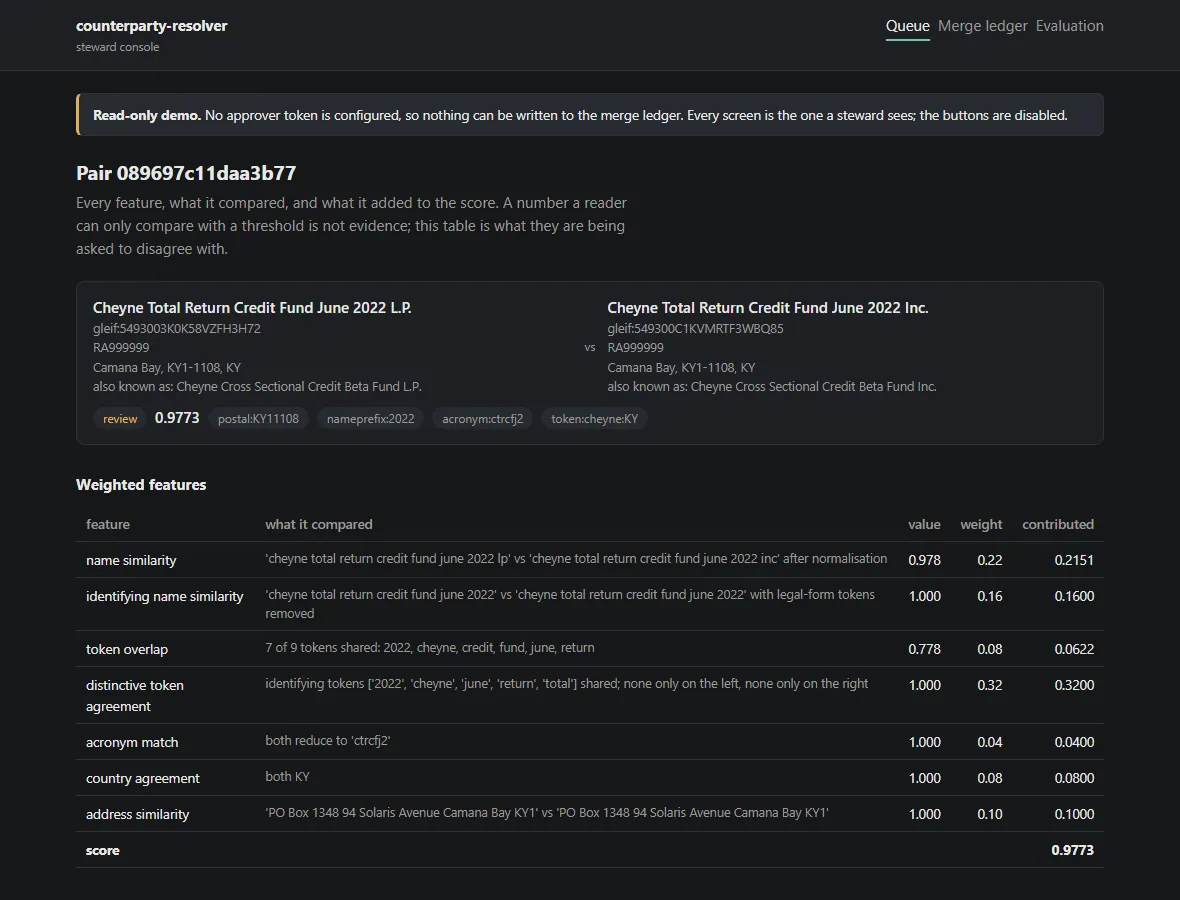Screen dimensions: 1180x900
Task: Click the contributed 0.3200 cell
Action: coord(1074,686)
